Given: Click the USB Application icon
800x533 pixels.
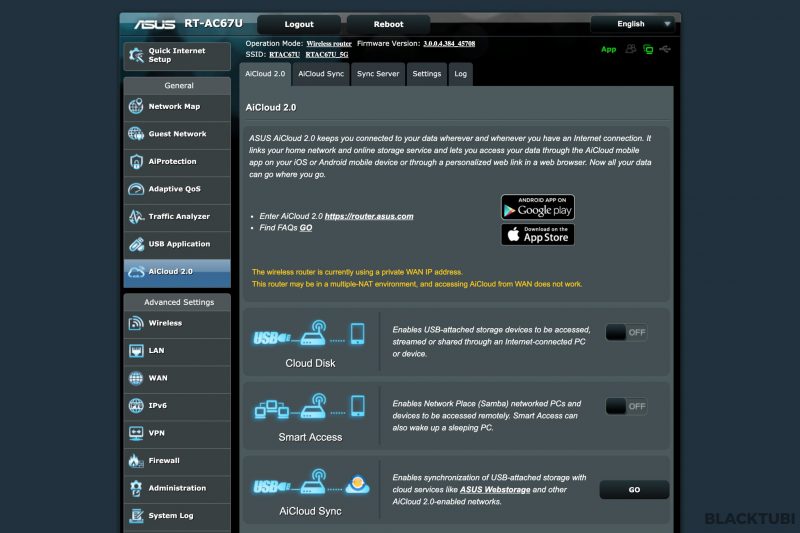Looking at the screenshot, I should [x=136, y=244].
